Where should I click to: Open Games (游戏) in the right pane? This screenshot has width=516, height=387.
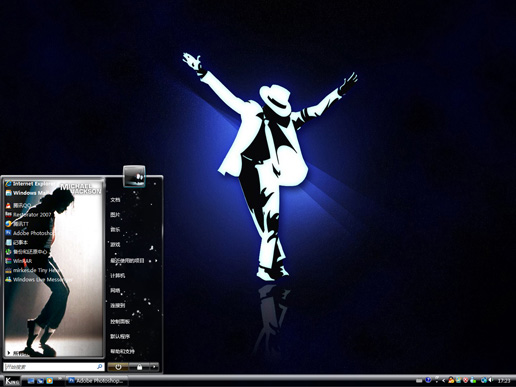115,245
